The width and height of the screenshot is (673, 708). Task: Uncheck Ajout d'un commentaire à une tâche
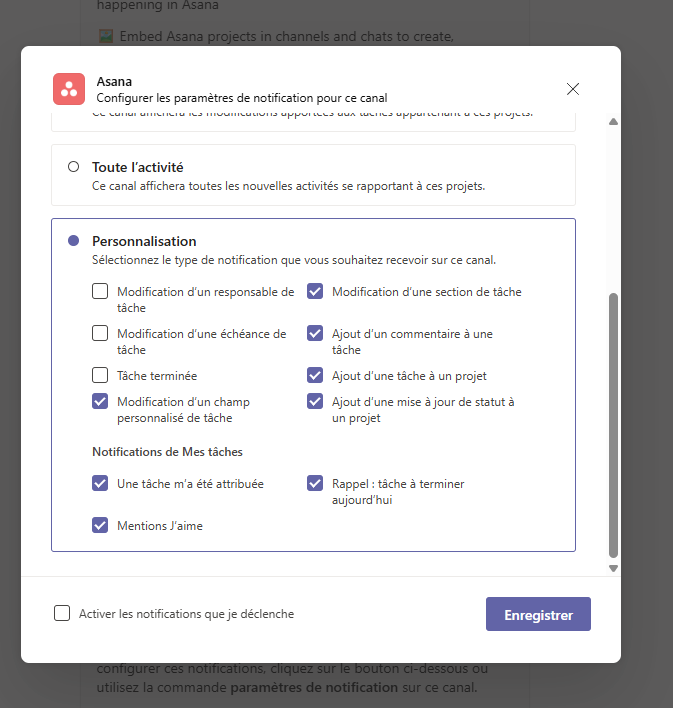315,333
